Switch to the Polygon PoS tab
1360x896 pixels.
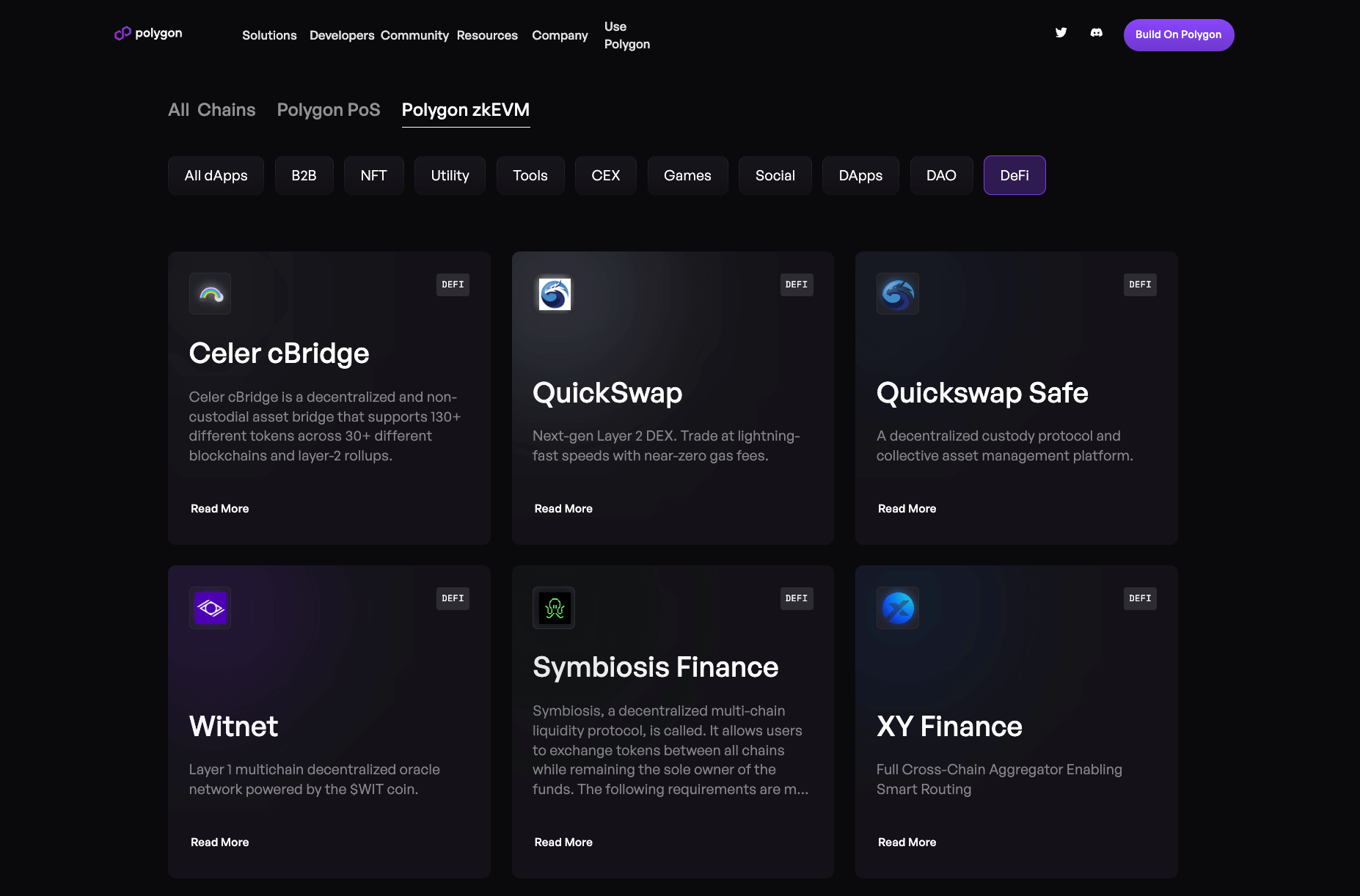(x=328, y=110)
